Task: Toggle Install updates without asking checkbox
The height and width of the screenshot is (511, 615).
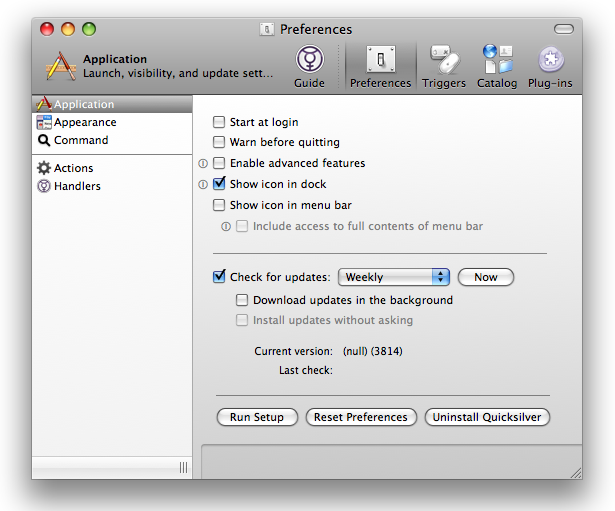Action: coord(242,320)
